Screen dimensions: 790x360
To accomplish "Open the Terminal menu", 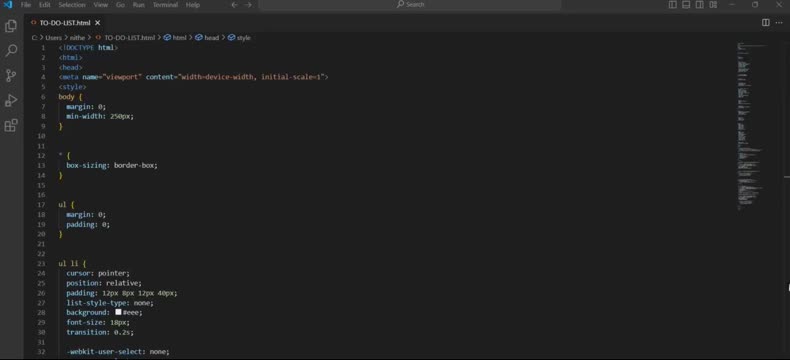I will pos(165,5).
